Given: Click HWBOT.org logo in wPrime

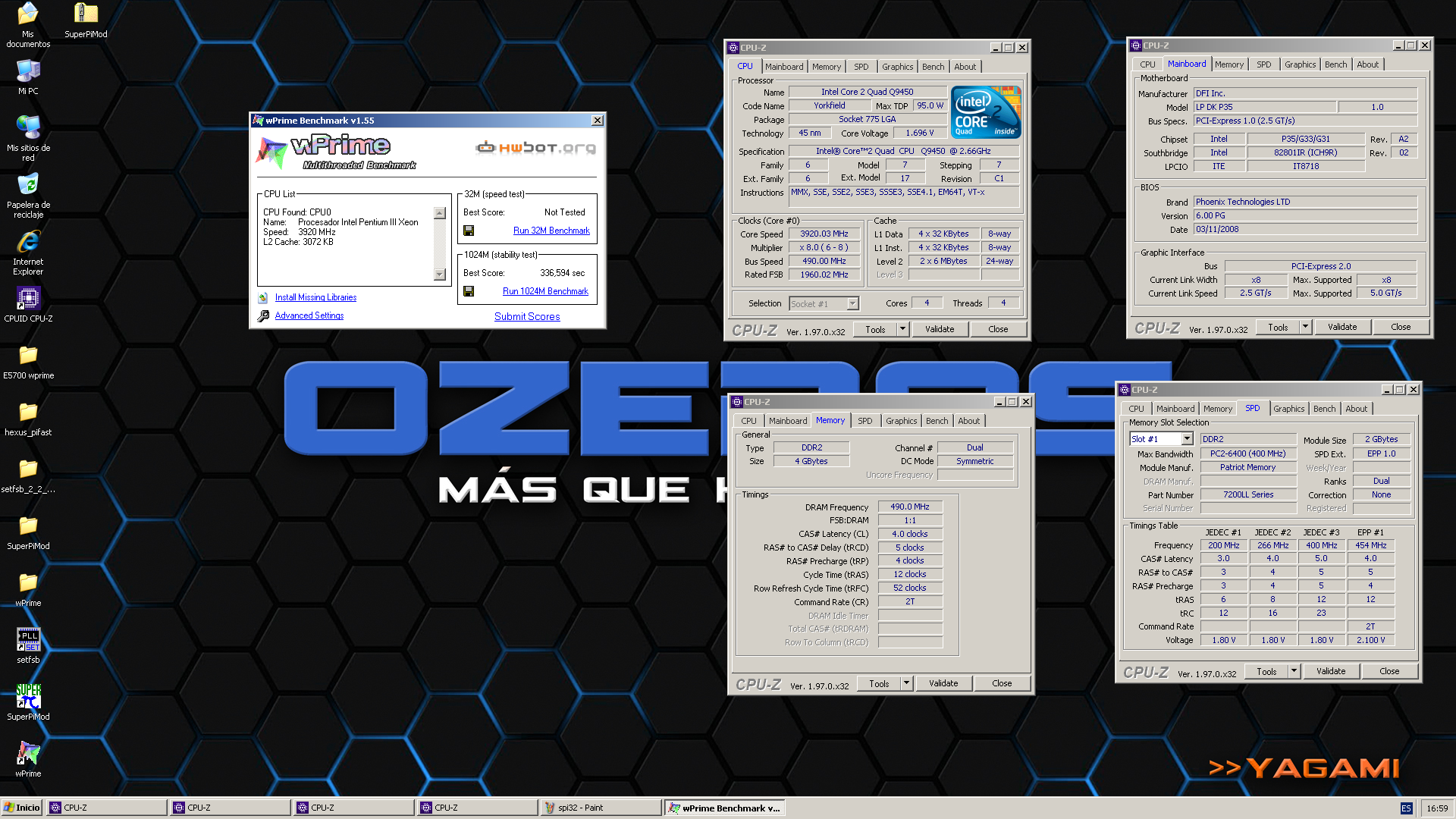Looking at the screenshot, I should coord(535,148).
